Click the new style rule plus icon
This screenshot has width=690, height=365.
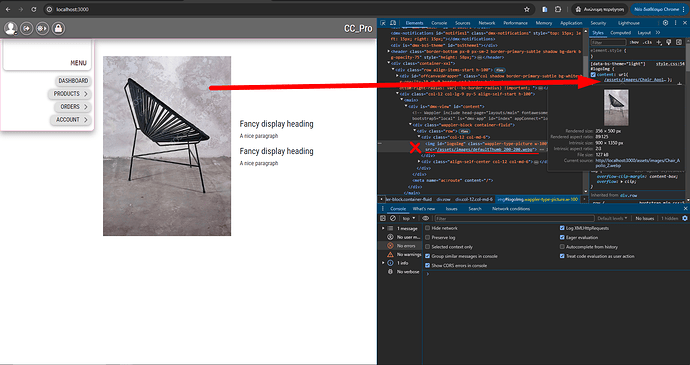click(x=659, y=42)
